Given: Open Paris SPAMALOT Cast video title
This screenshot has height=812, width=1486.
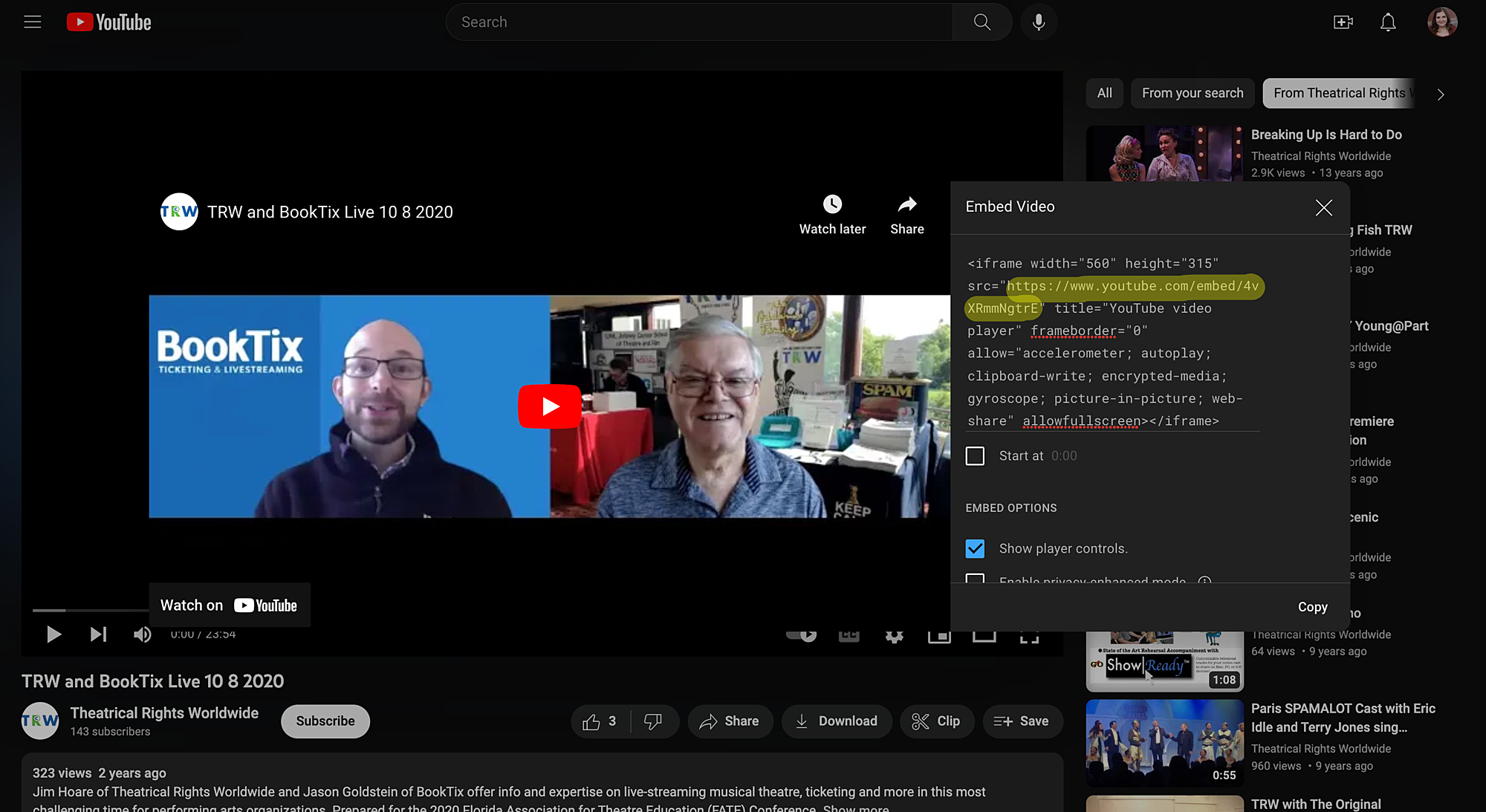Looking at the screenshot, I should click(1343, 718).
